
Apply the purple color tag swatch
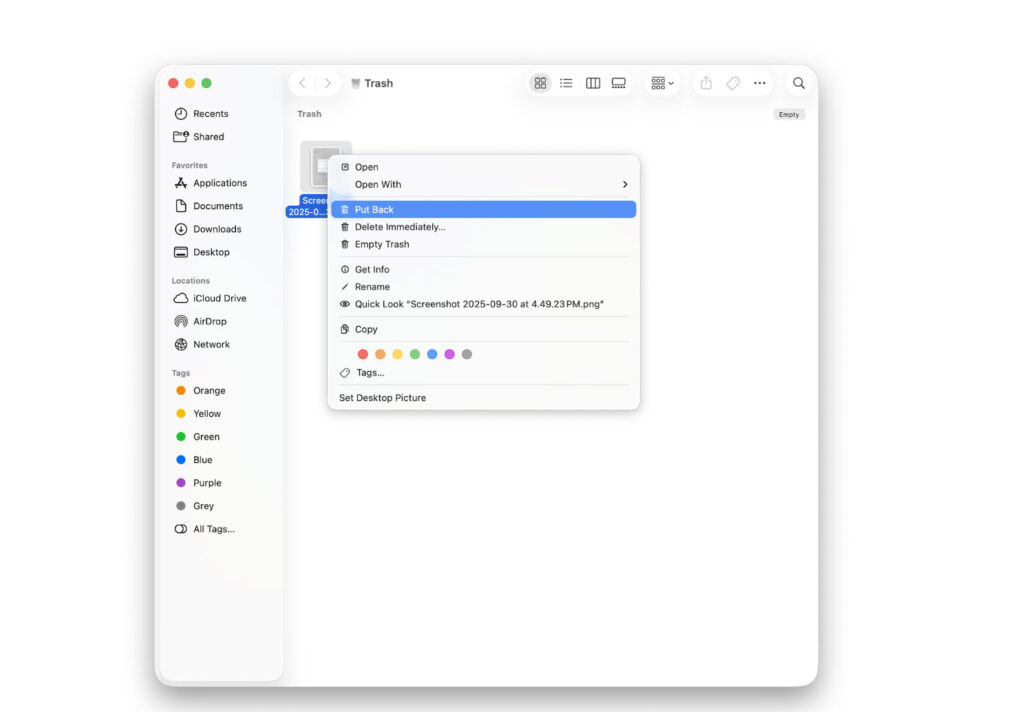(x=449, y=354)
